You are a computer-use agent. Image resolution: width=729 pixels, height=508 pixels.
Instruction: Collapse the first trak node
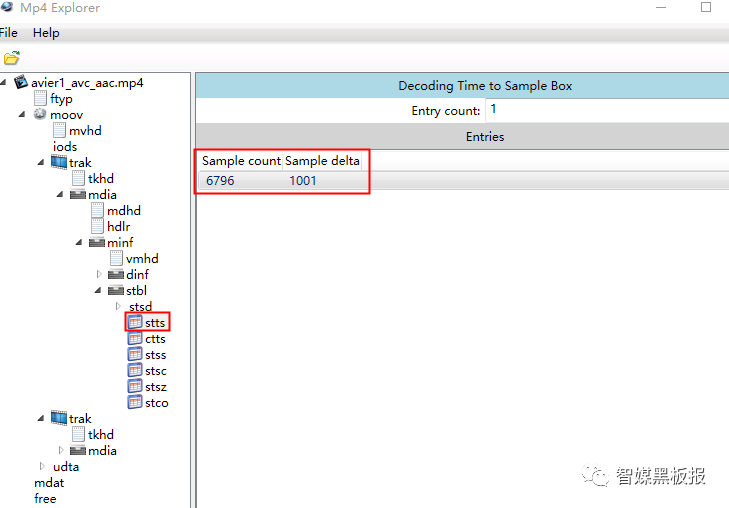(41, 162)
